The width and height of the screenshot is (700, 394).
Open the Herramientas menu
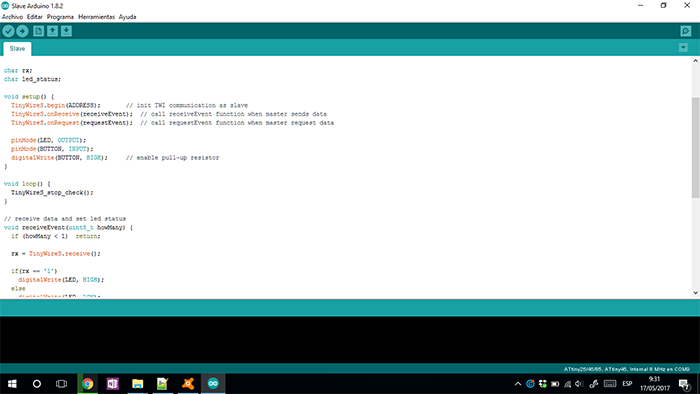click(x=96, y=17)
